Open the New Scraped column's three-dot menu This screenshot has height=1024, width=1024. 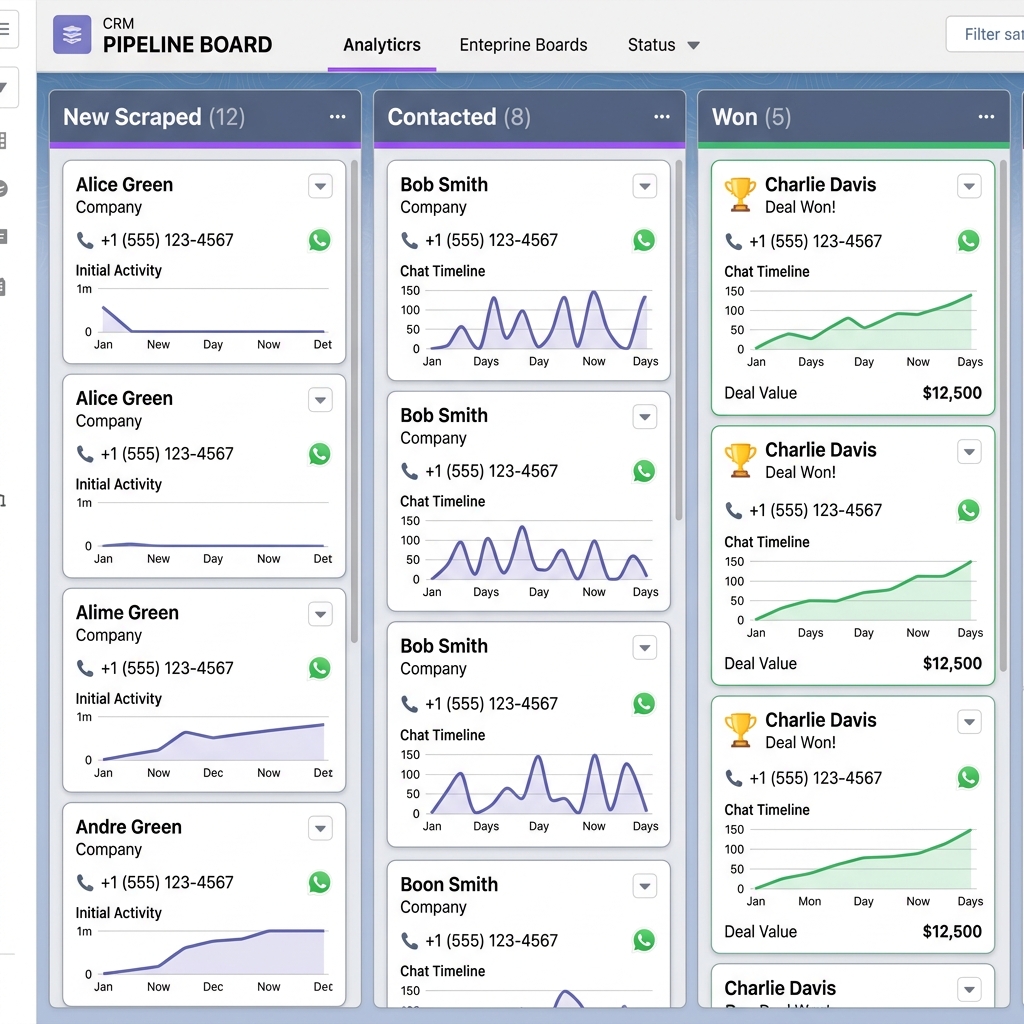coord(337,117)
